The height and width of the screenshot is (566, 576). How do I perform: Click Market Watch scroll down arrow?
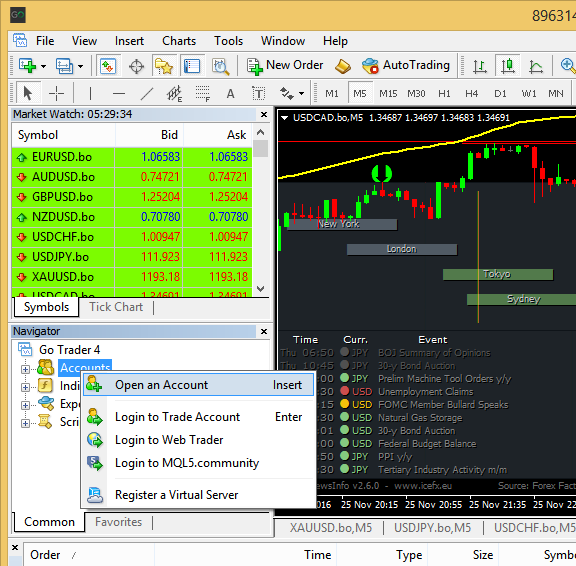click(260, 289)
